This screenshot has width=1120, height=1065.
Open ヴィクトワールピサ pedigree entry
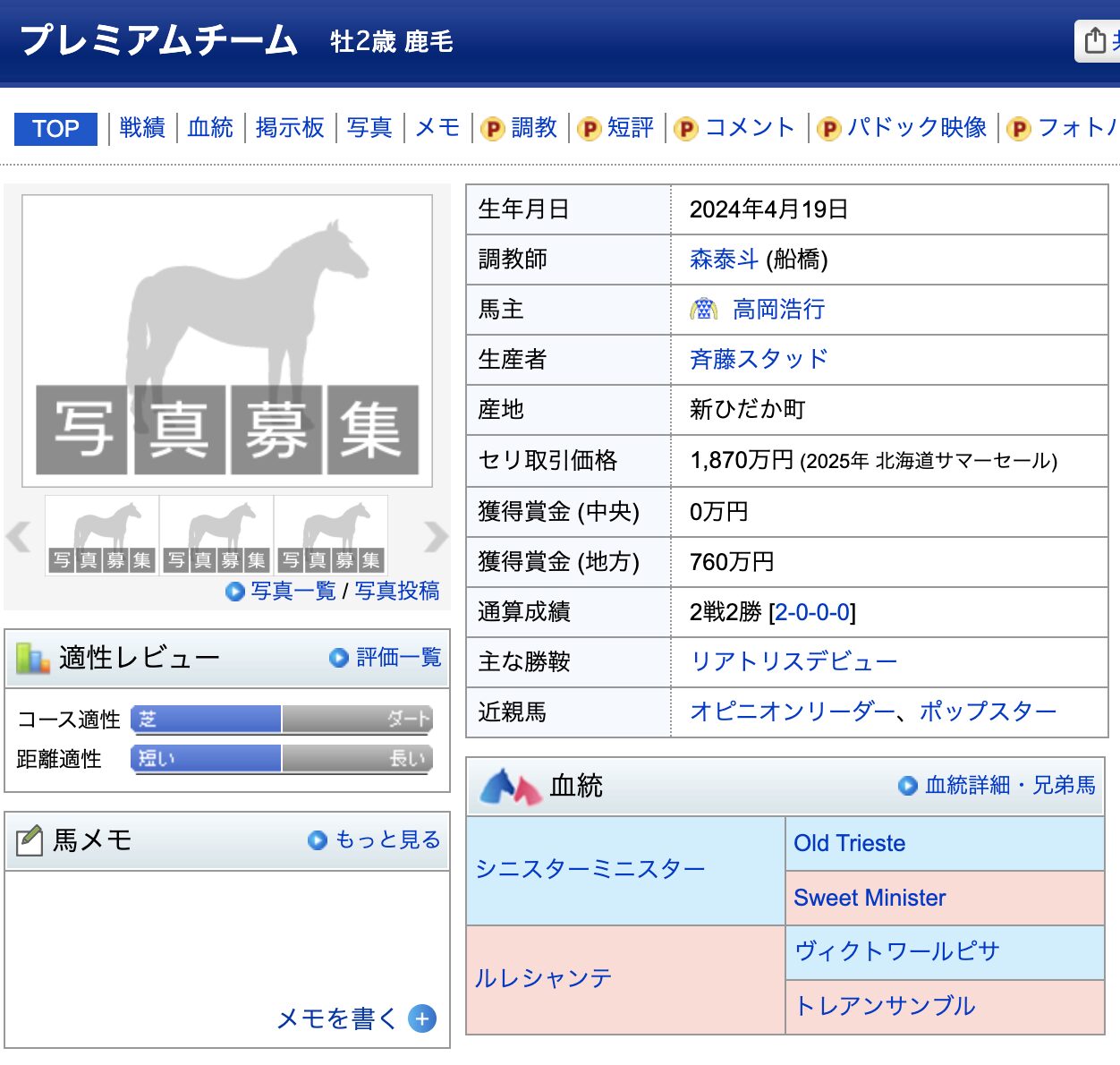coord(896,951)
